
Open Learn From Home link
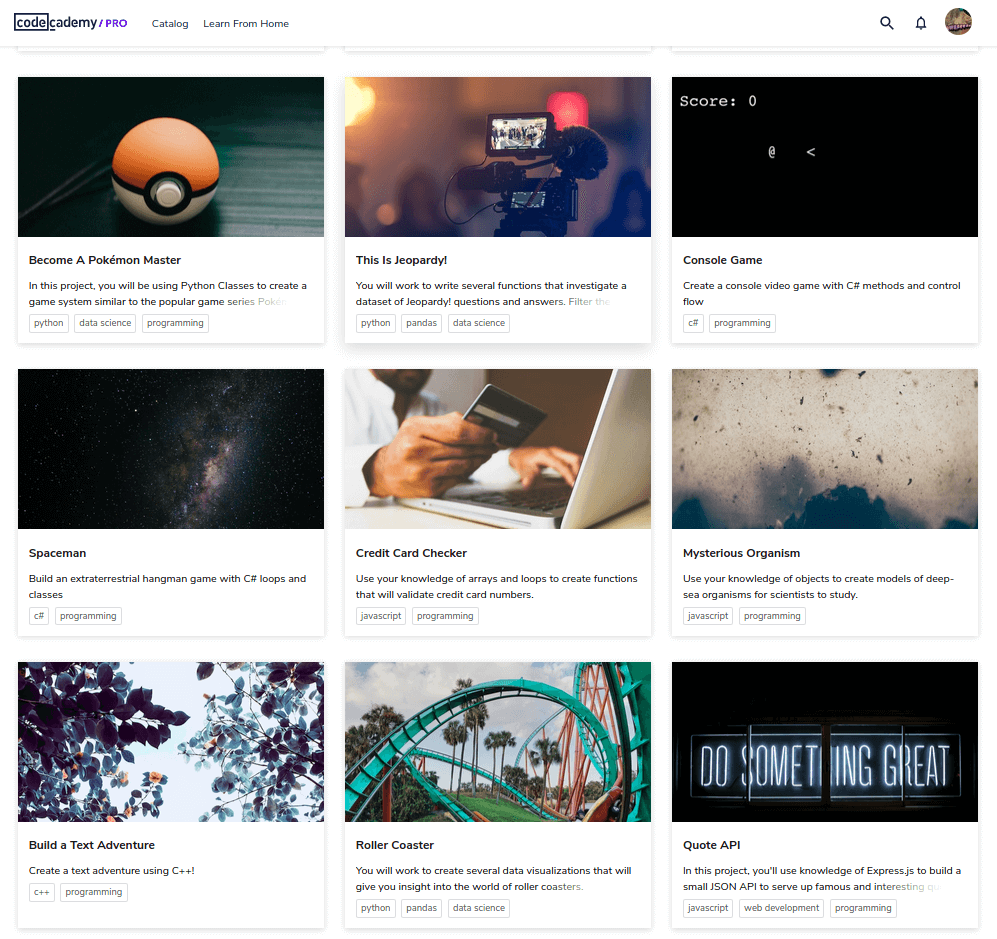(x=245, y=24)
